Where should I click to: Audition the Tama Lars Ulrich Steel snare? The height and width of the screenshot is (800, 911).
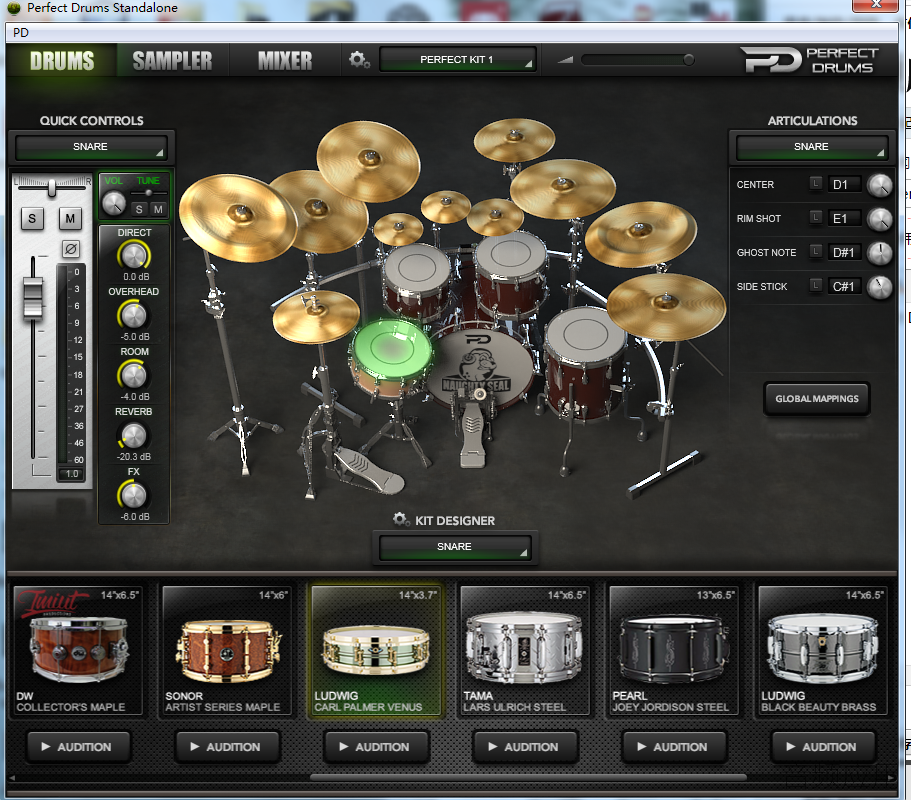525,747
